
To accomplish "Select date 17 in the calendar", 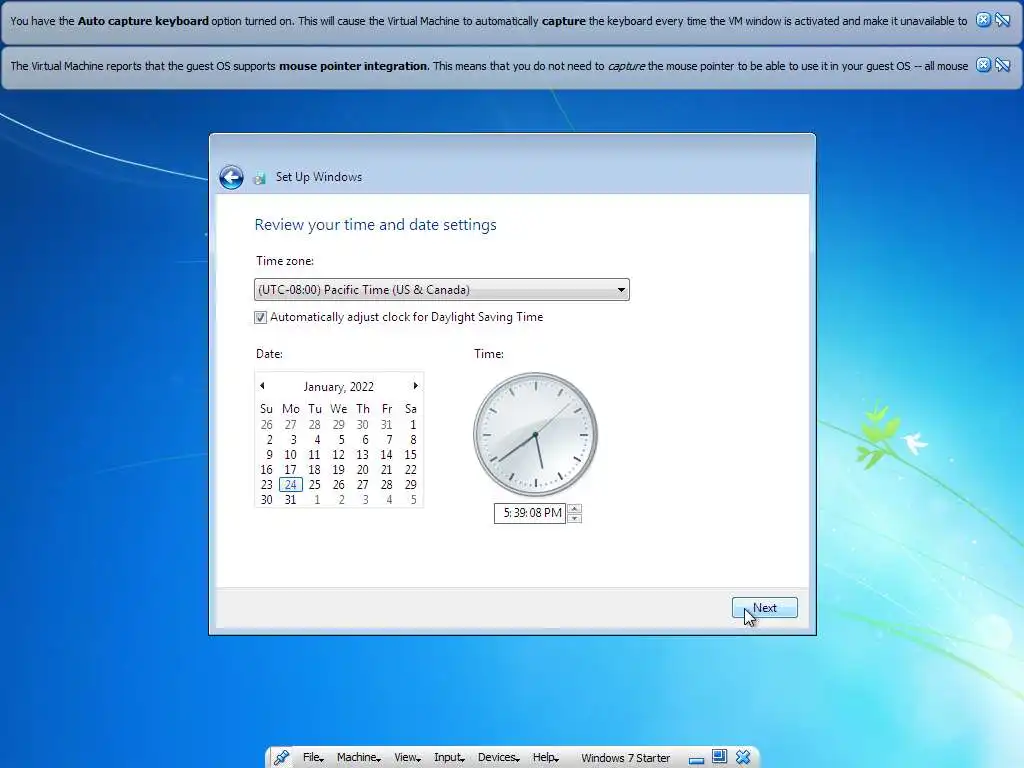I will click(291, 470).
